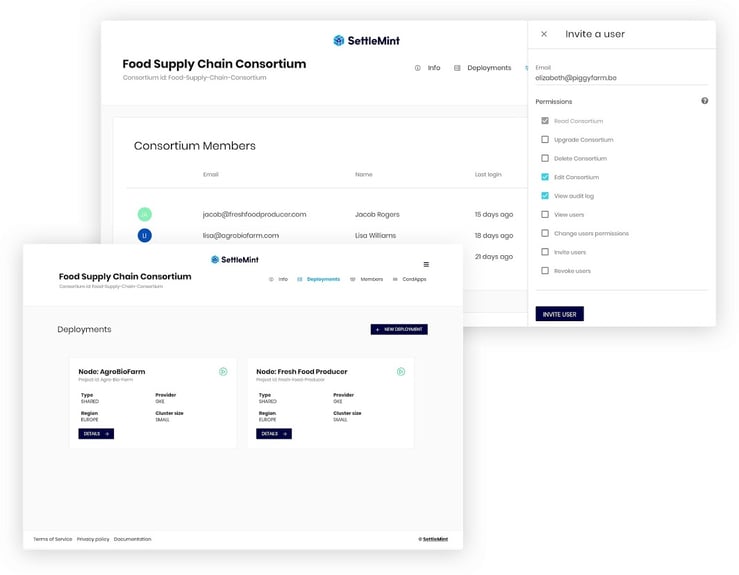Enable Delete Consortium permission
739x575 pixels.
click(x=545, y=158)
